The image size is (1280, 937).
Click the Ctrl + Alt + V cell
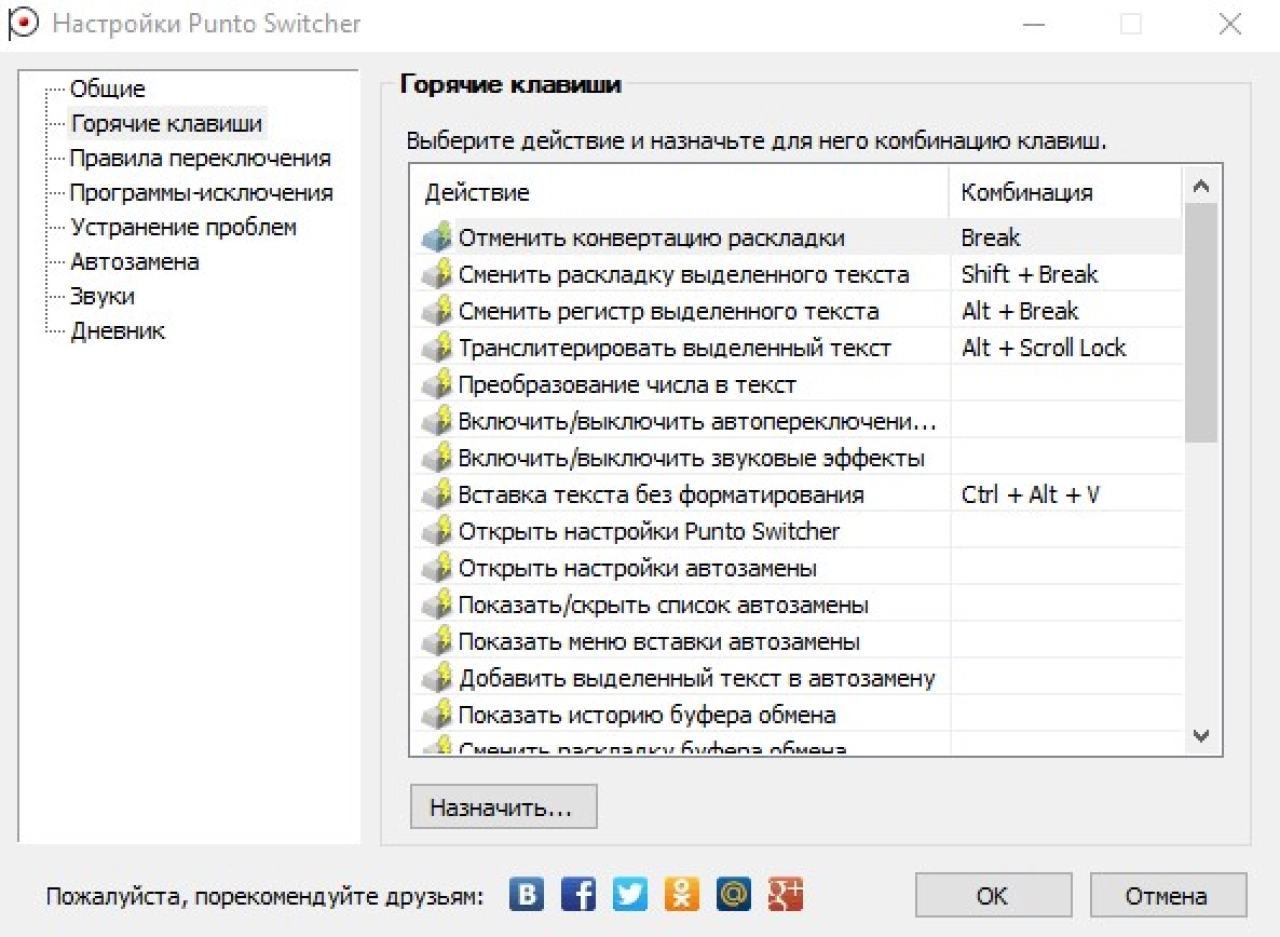(x=1065, y=495)
